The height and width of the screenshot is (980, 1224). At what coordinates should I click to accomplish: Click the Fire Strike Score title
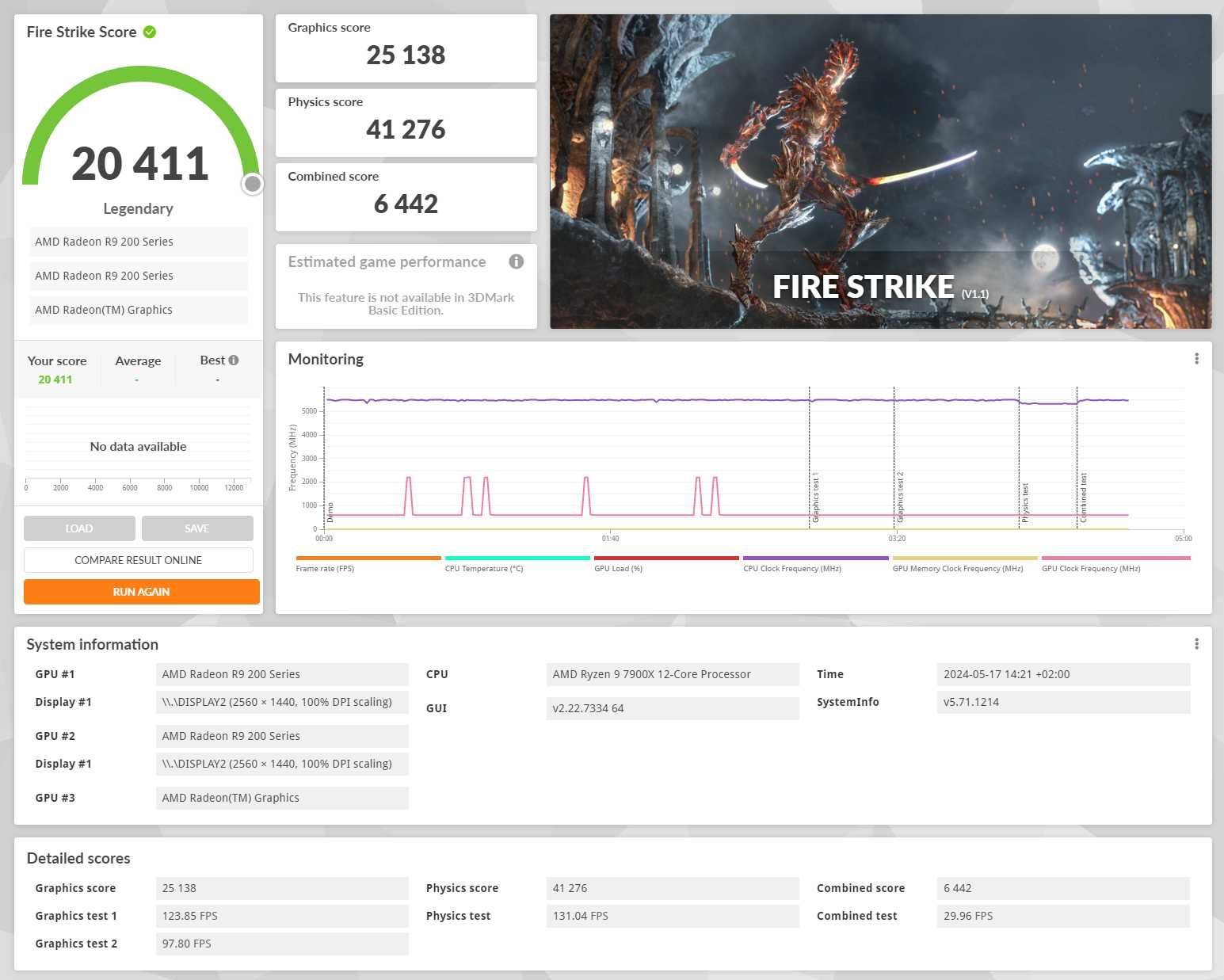click(82, 32)
